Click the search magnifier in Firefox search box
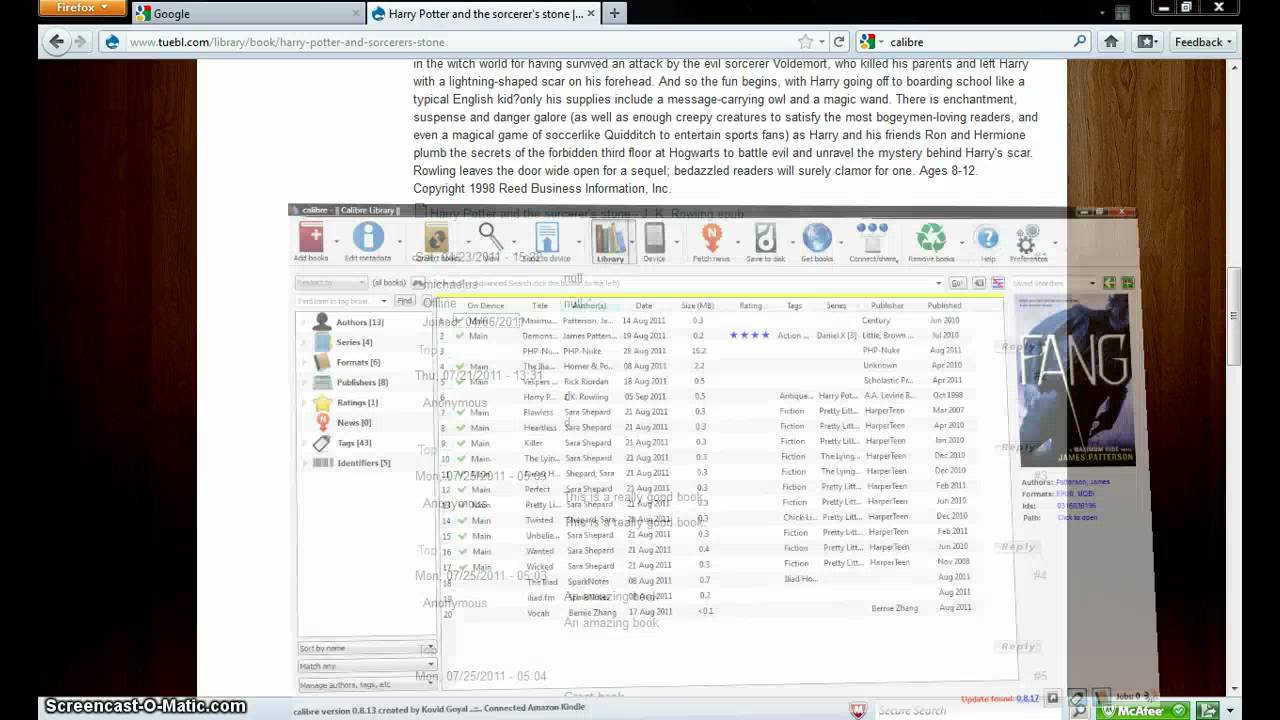 [x=1079, y=42]
